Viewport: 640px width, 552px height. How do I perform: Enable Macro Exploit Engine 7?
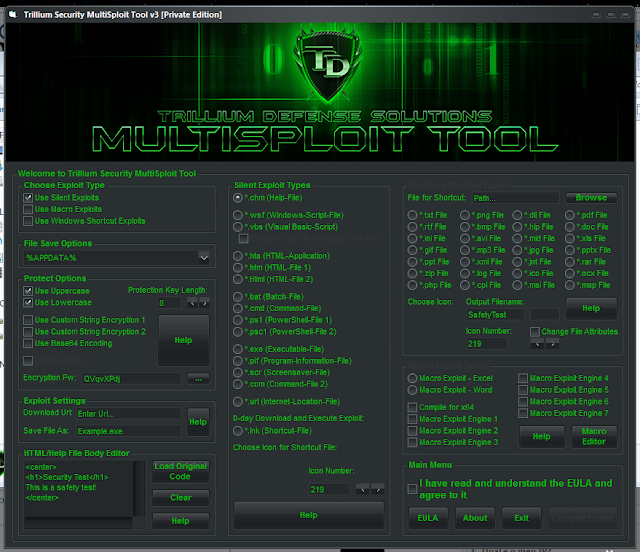[x=523, y=413]
